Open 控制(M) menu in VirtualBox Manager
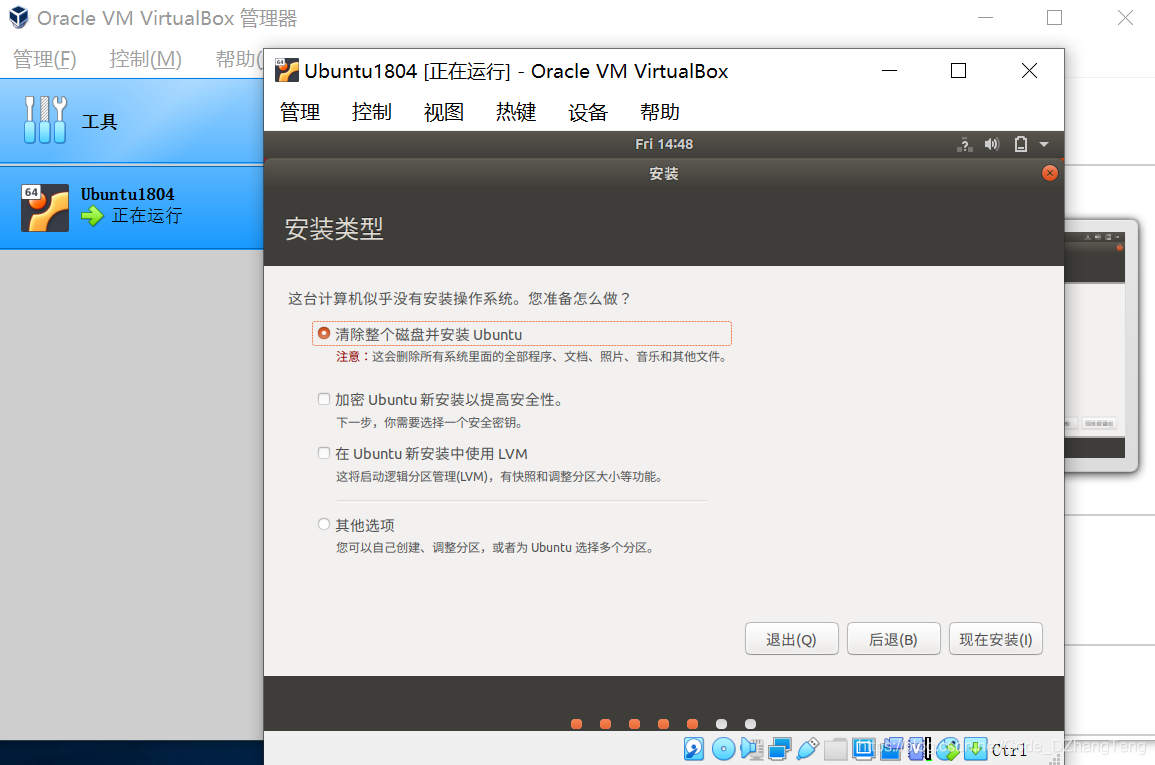This screenshot has height=765, width=1155. [x=145, y=59]
